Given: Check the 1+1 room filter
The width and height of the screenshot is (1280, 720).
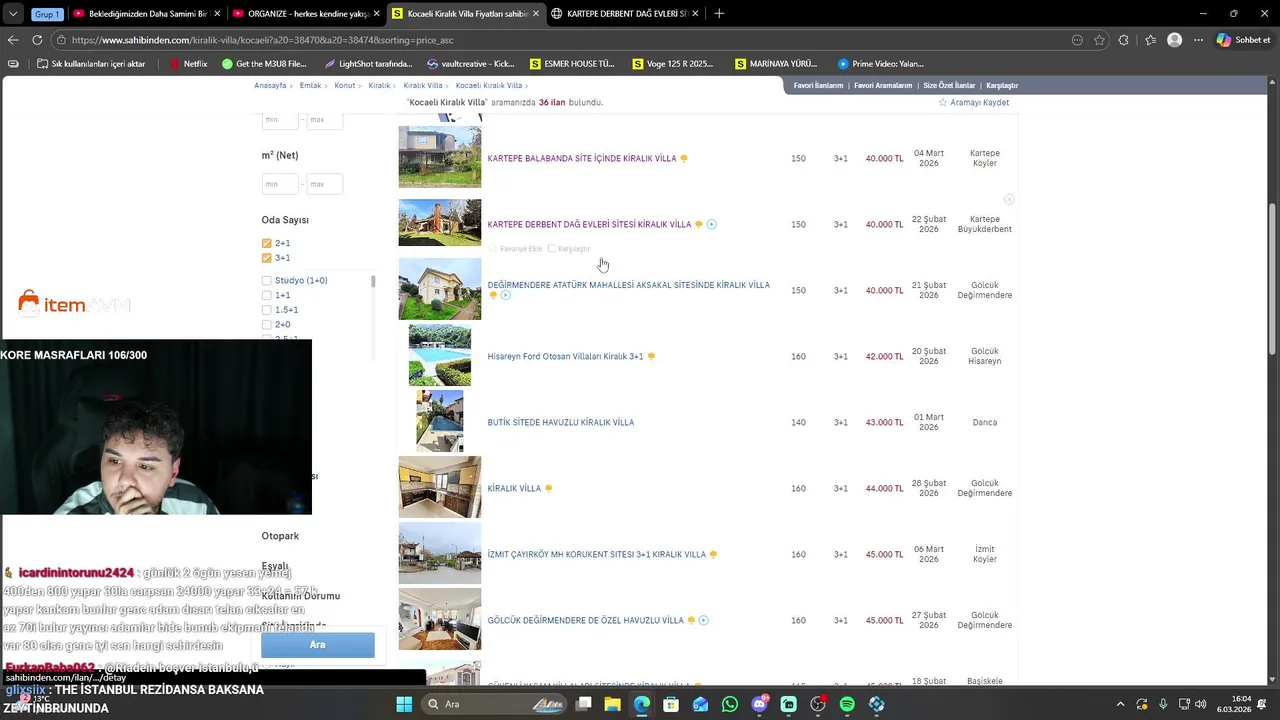Looking at the screenshot, I should (267, 295).
